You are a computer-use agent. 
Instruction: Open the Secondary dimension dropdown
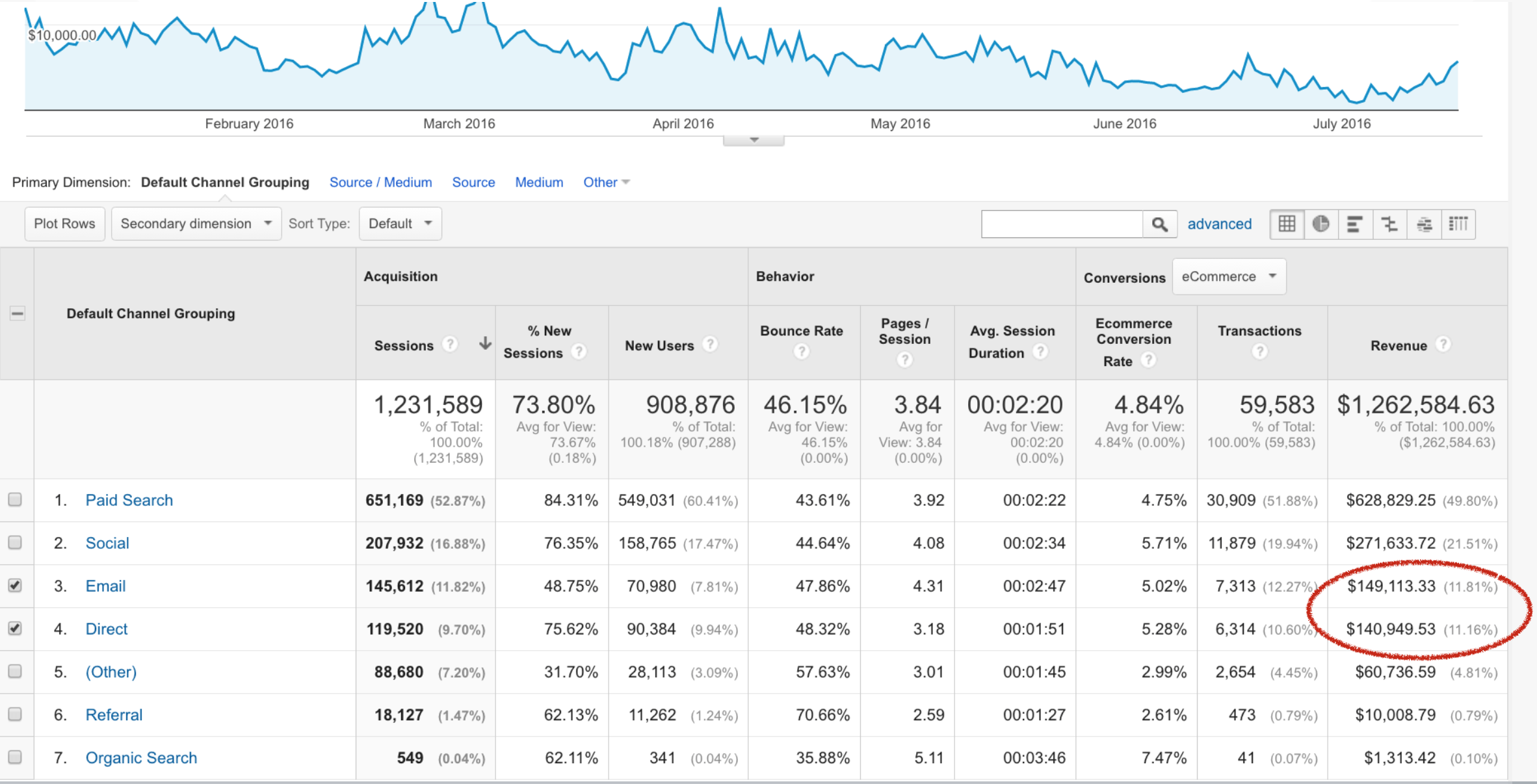tap(196, 224)
